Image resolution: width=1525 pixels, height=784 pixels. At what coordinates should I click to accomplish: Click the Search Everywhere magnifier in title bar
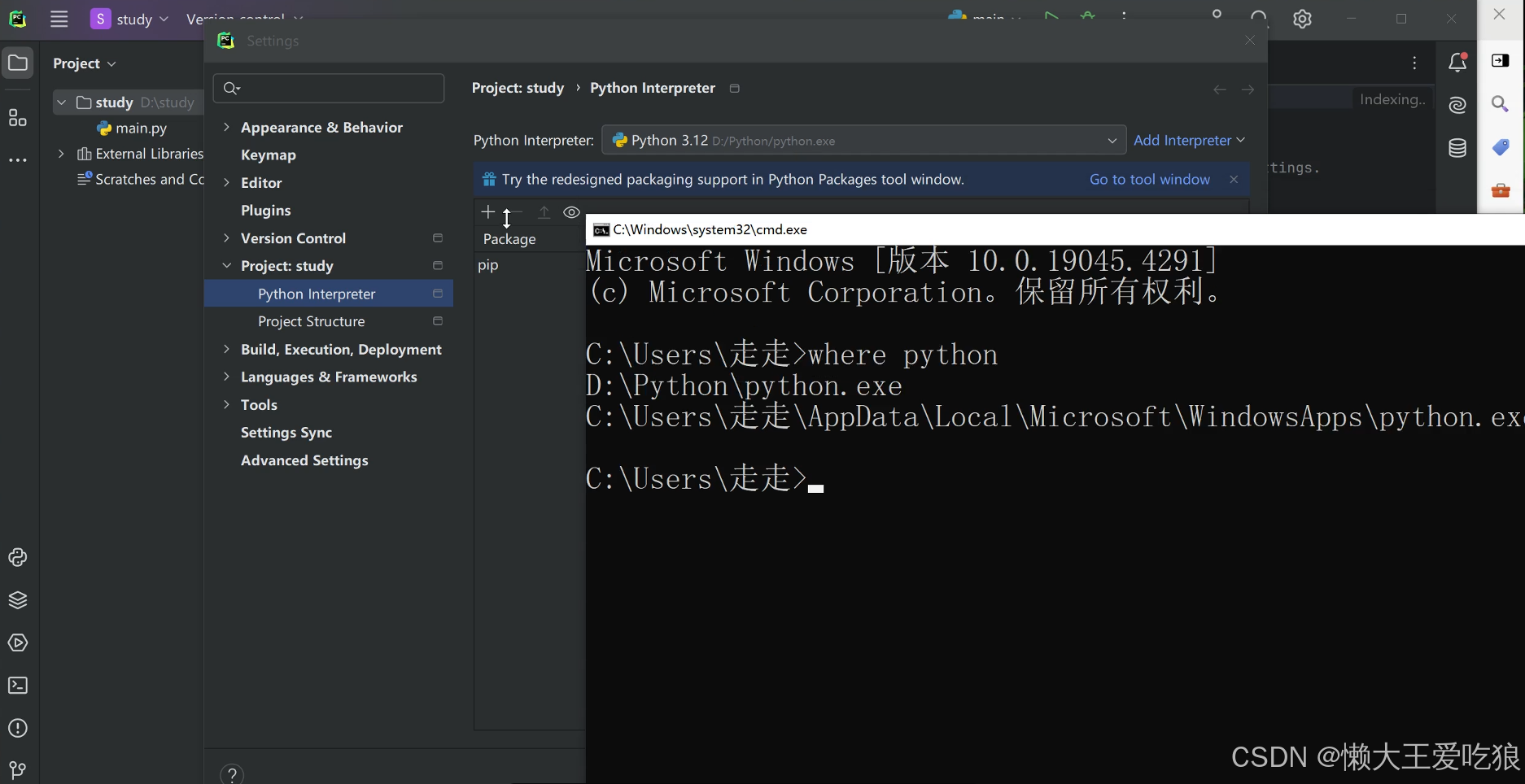1259,18
